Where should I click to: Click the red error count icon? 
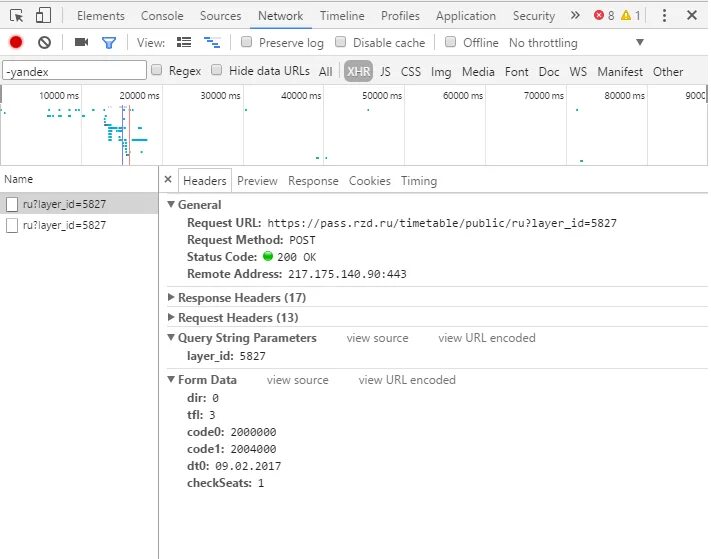pyautogui.click(x=599, y=15)
